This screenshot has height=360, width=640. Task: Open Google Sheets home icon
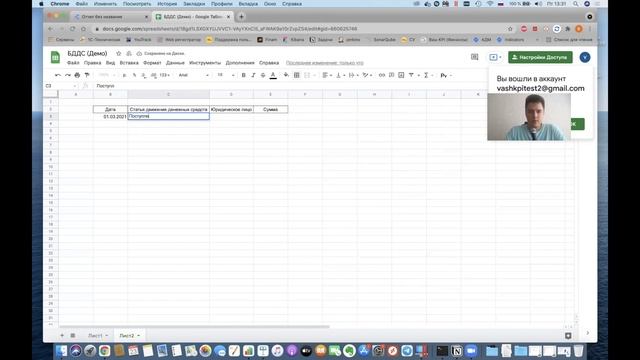[x=55, y=58]
